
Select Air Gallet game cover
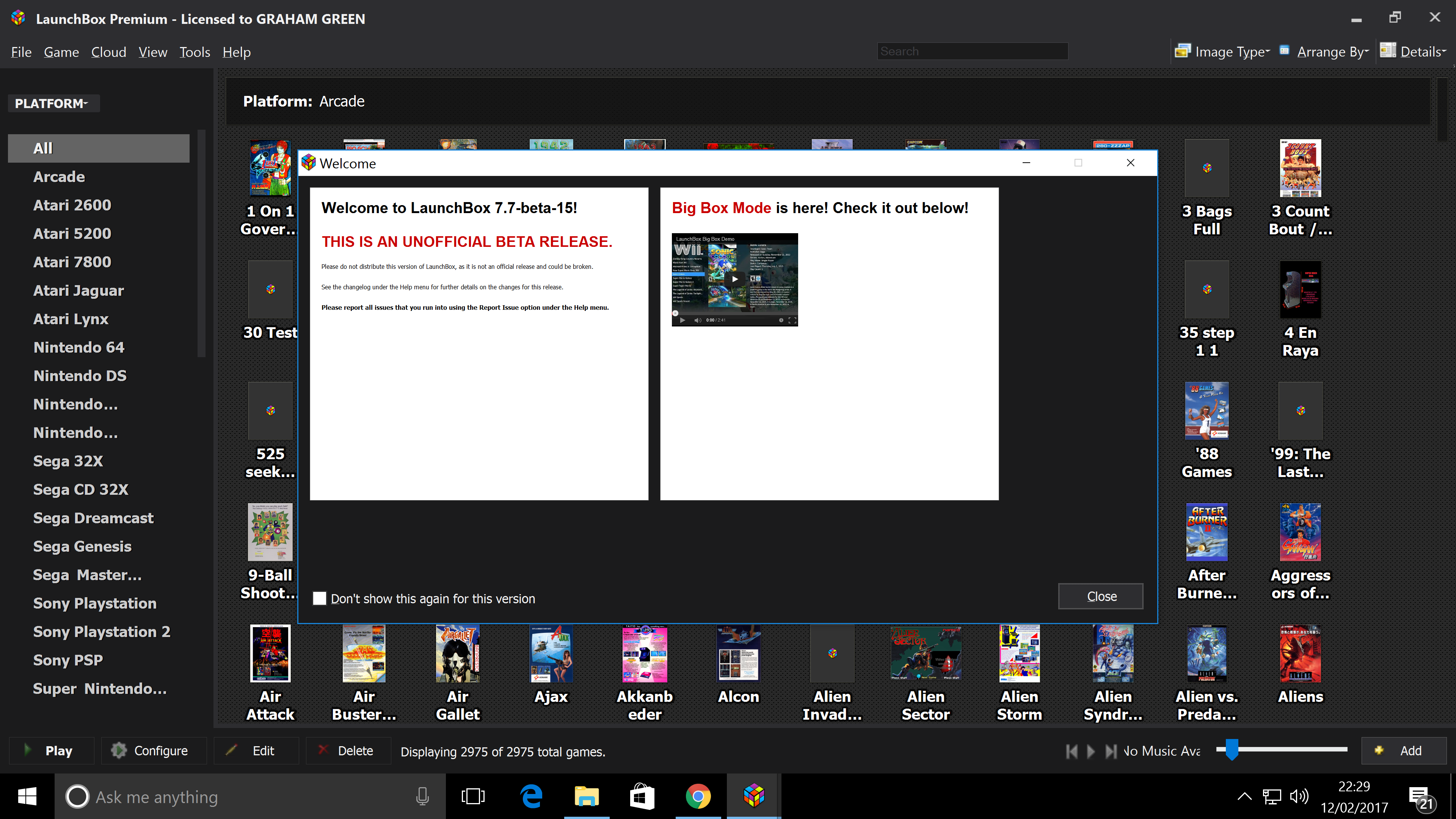pos(458,653)
